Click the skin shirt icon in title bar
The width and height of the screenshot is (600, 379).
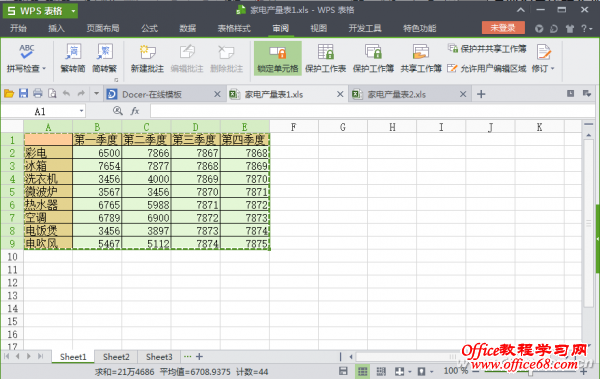tap(569, 28)
